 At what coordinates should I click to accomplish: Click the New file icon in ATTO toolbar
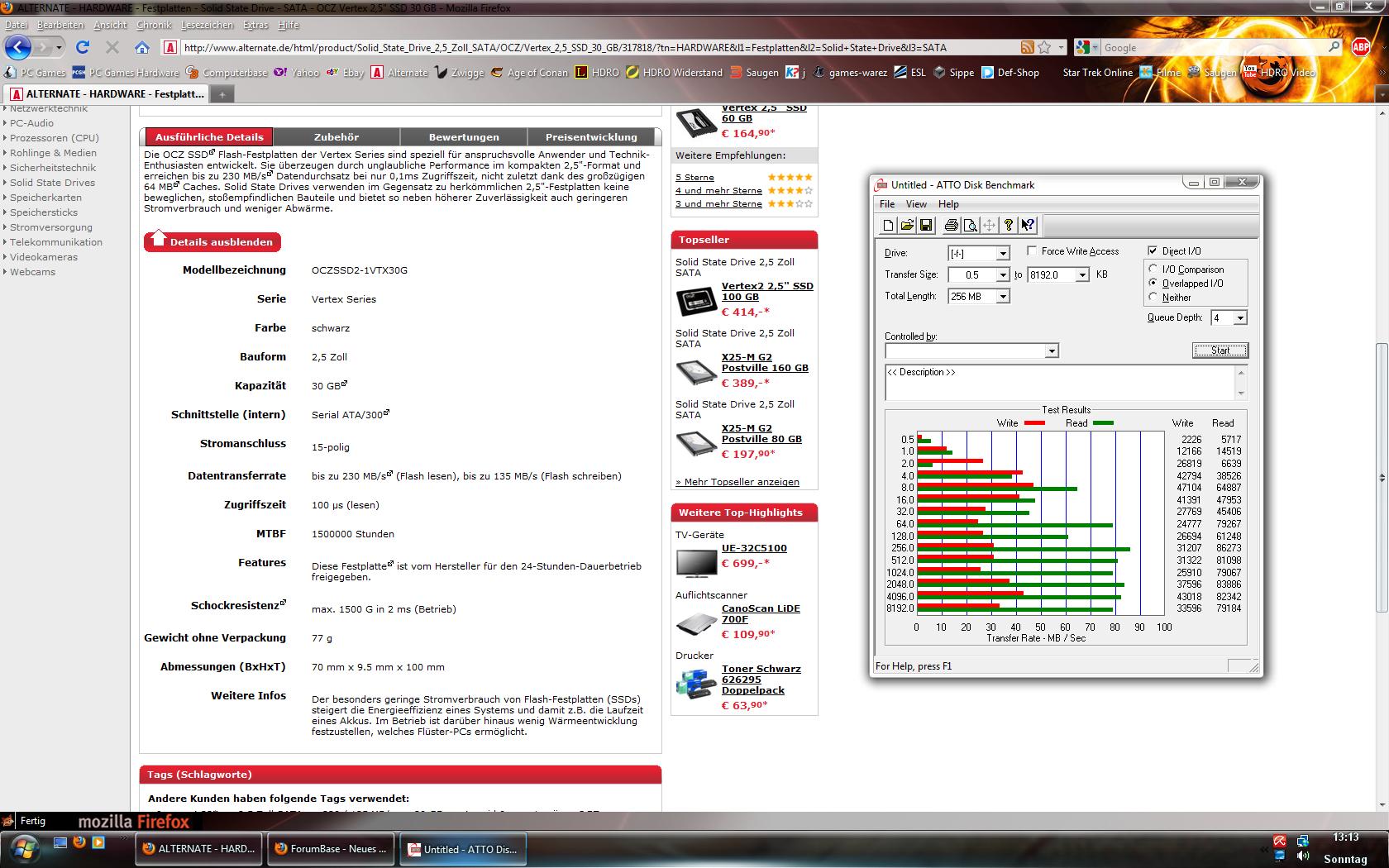click(x=888, y=225)
